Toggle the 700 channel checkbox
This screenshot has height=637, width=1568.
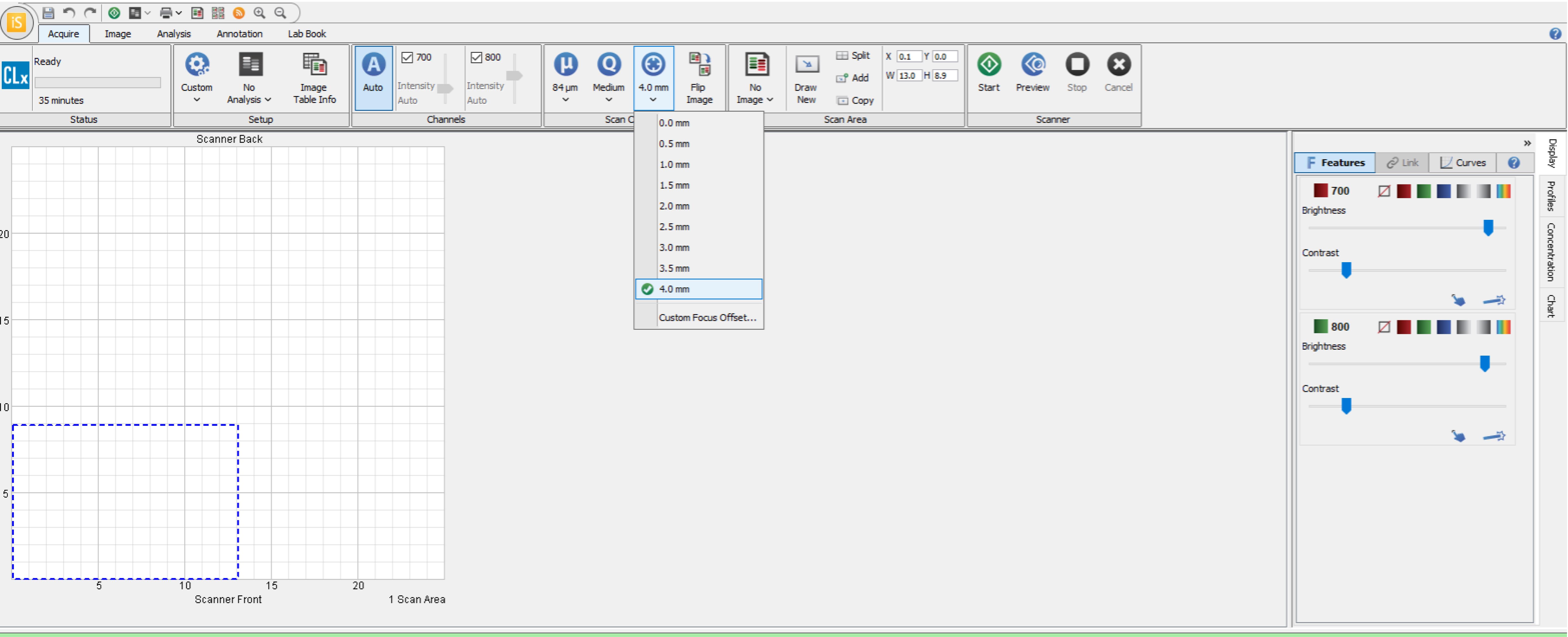[407, 57]
